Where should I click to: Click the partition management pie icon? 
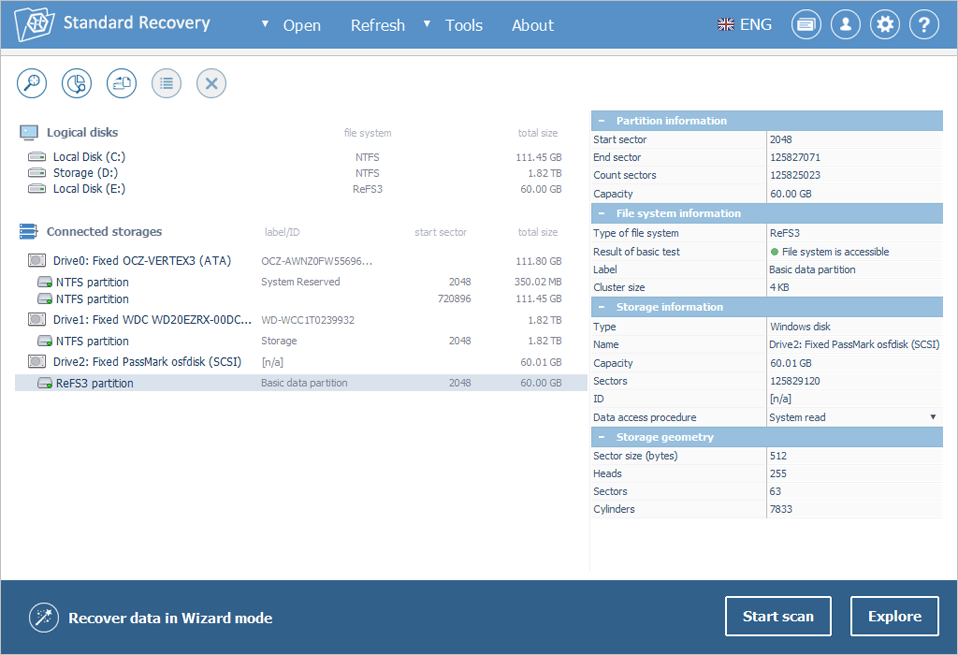[x=77, y=84]
